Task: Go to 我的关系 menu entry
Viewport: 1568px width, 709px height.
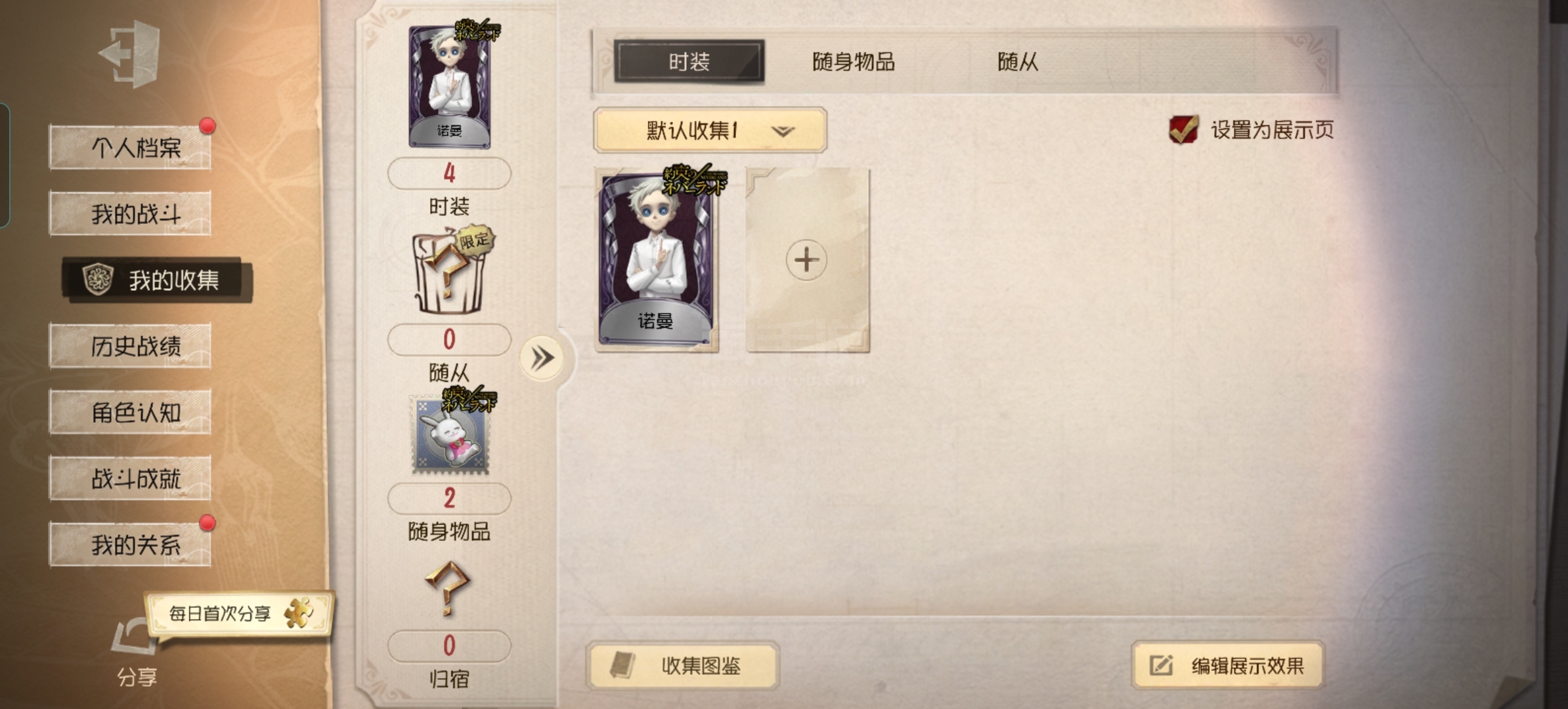Action: coord(130,544)
